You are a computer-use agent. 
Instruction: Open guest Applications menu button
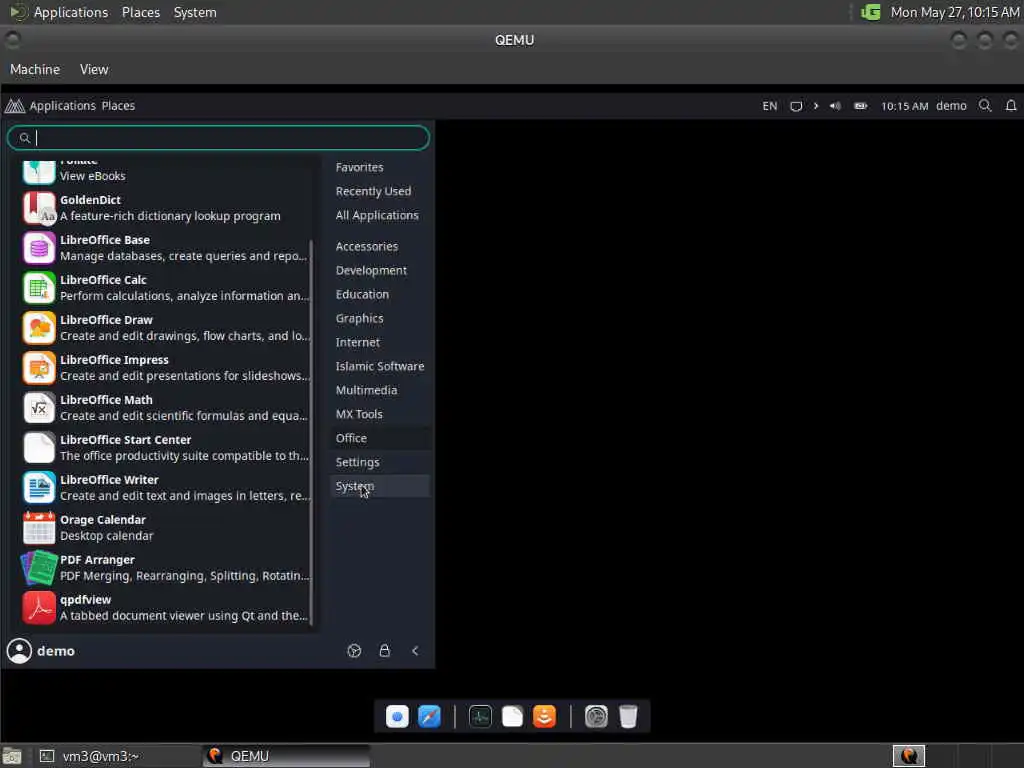point(51,106)
